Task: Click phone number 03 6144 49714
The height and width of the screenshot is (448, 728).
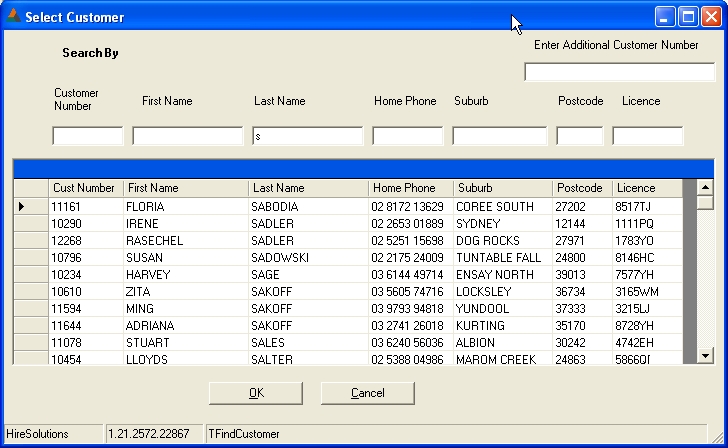Action: pos(407,275)
